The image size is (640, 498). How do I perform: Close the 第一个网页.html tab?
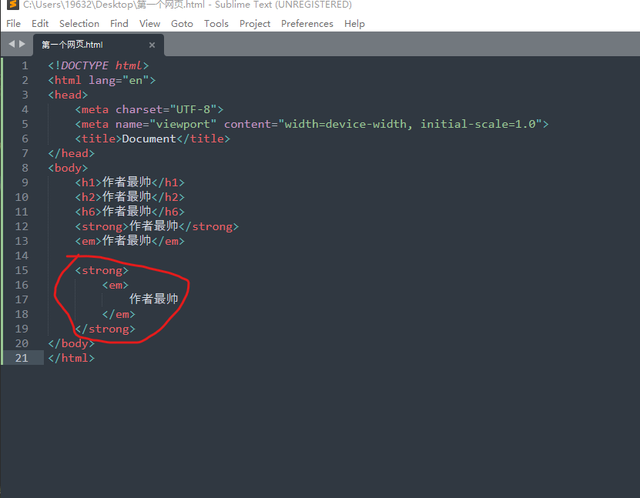click(152, 45)
